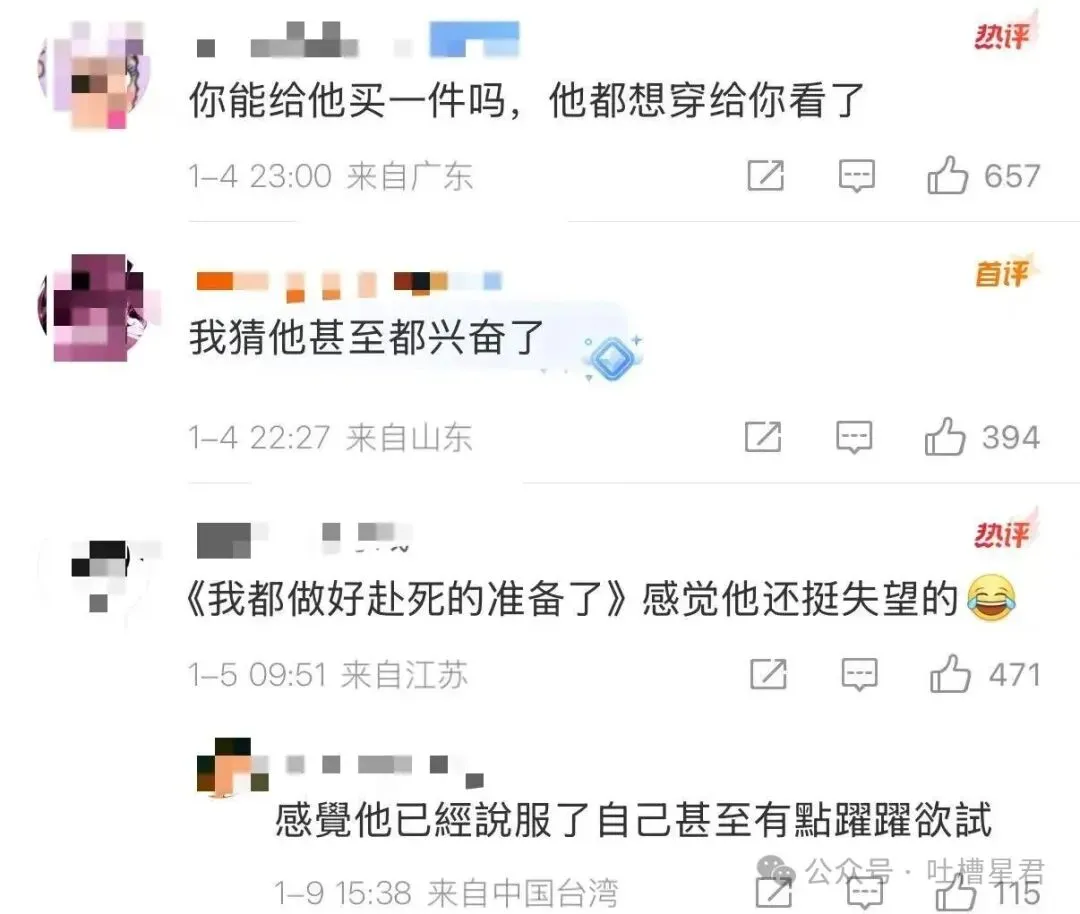Tap the 热评 badge on first comment

point(1004,34)
